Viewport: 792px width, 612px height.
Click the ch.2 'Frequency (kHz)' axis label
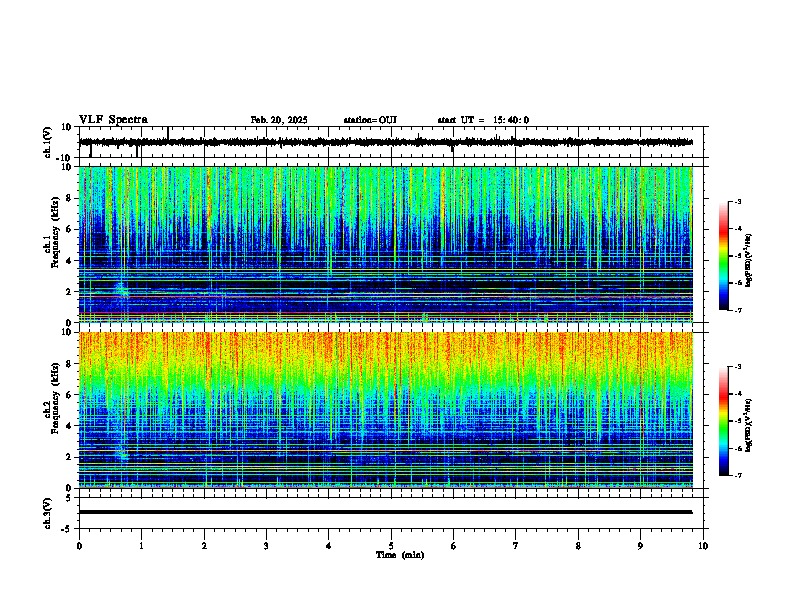pyautogui.click(x=55, y=398)
